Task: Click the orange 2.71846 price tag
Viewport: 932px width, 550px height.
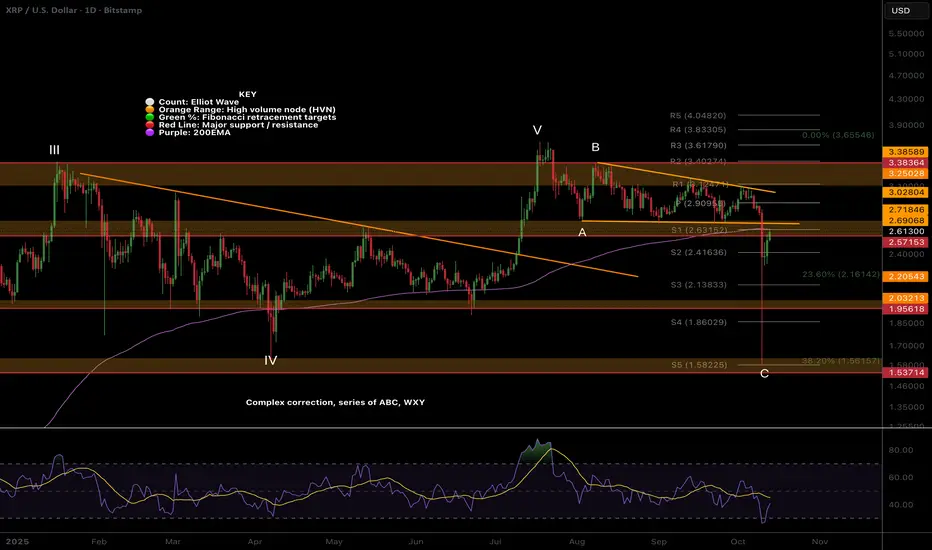Action: coord(906,210)
